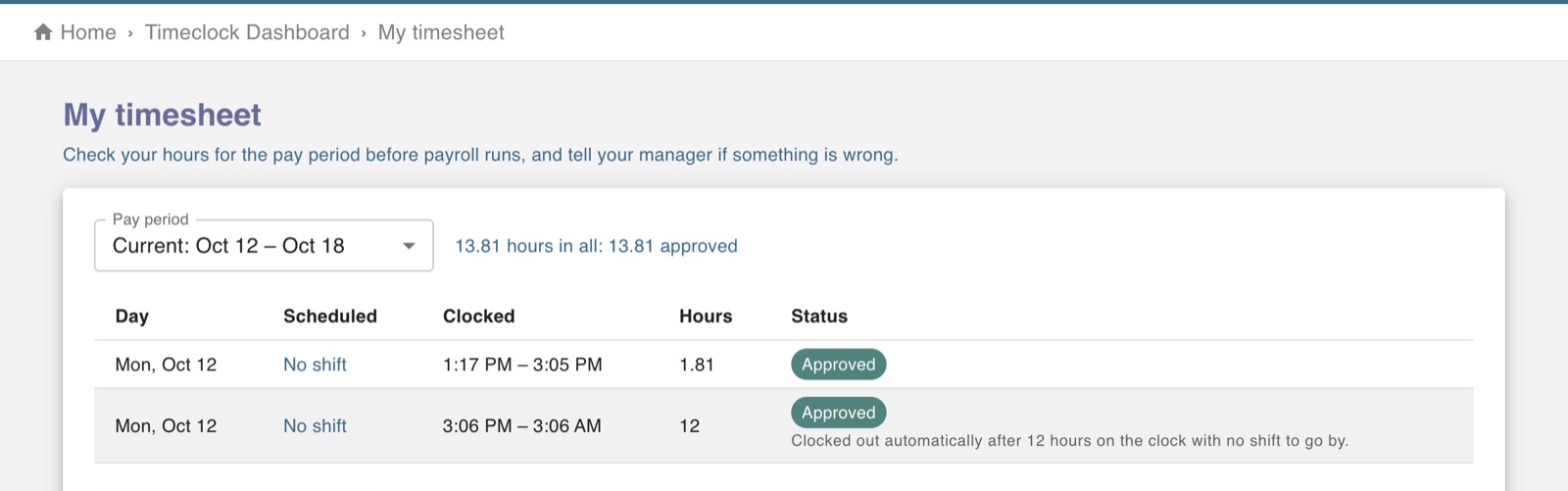Click Mon, Oct 12 in the 1.81 hours row

[166, 365]
